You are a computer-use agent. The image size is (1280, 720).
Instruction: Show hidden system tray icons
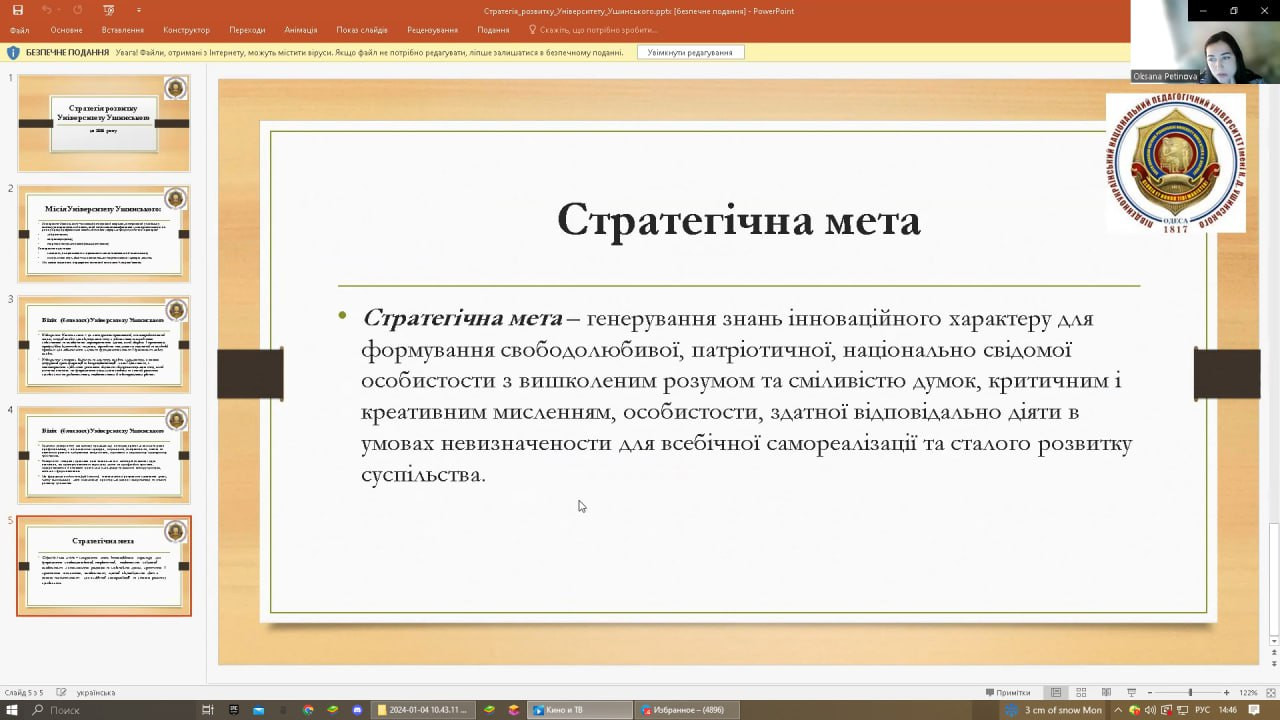point(1119,710)
